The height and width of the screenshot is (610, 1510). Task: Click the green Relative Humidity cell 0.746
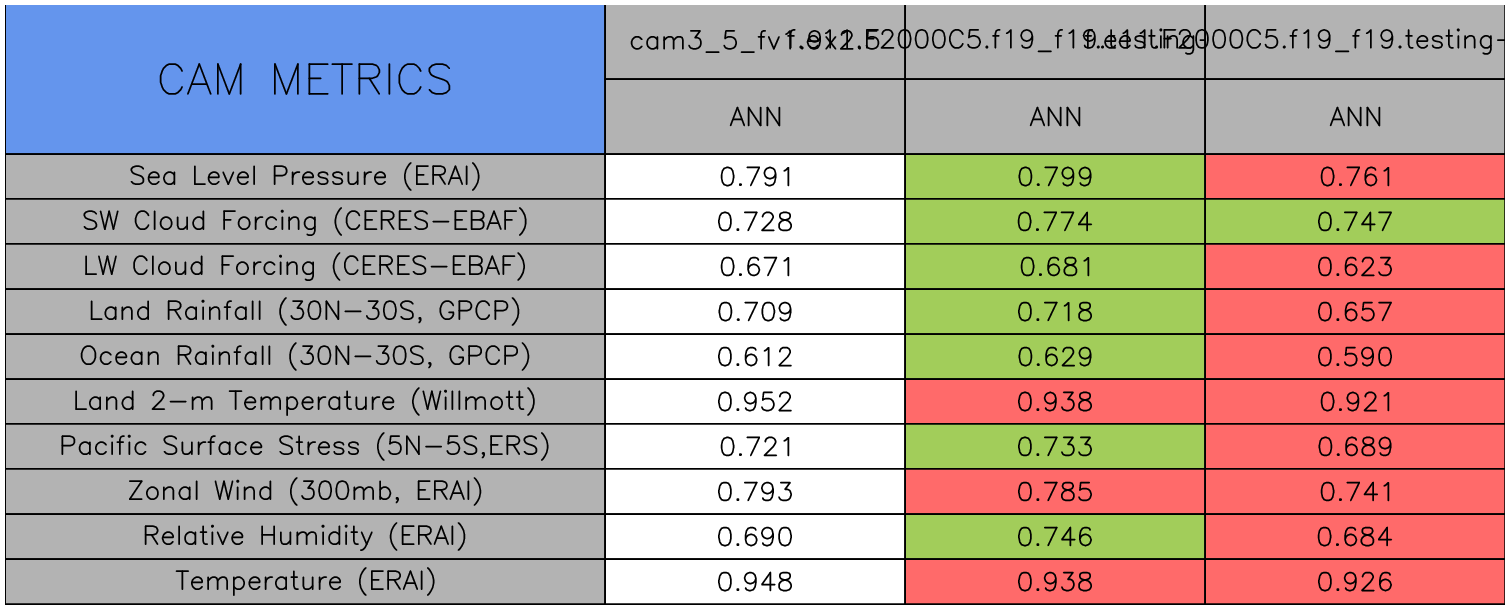coord(1055,537)
